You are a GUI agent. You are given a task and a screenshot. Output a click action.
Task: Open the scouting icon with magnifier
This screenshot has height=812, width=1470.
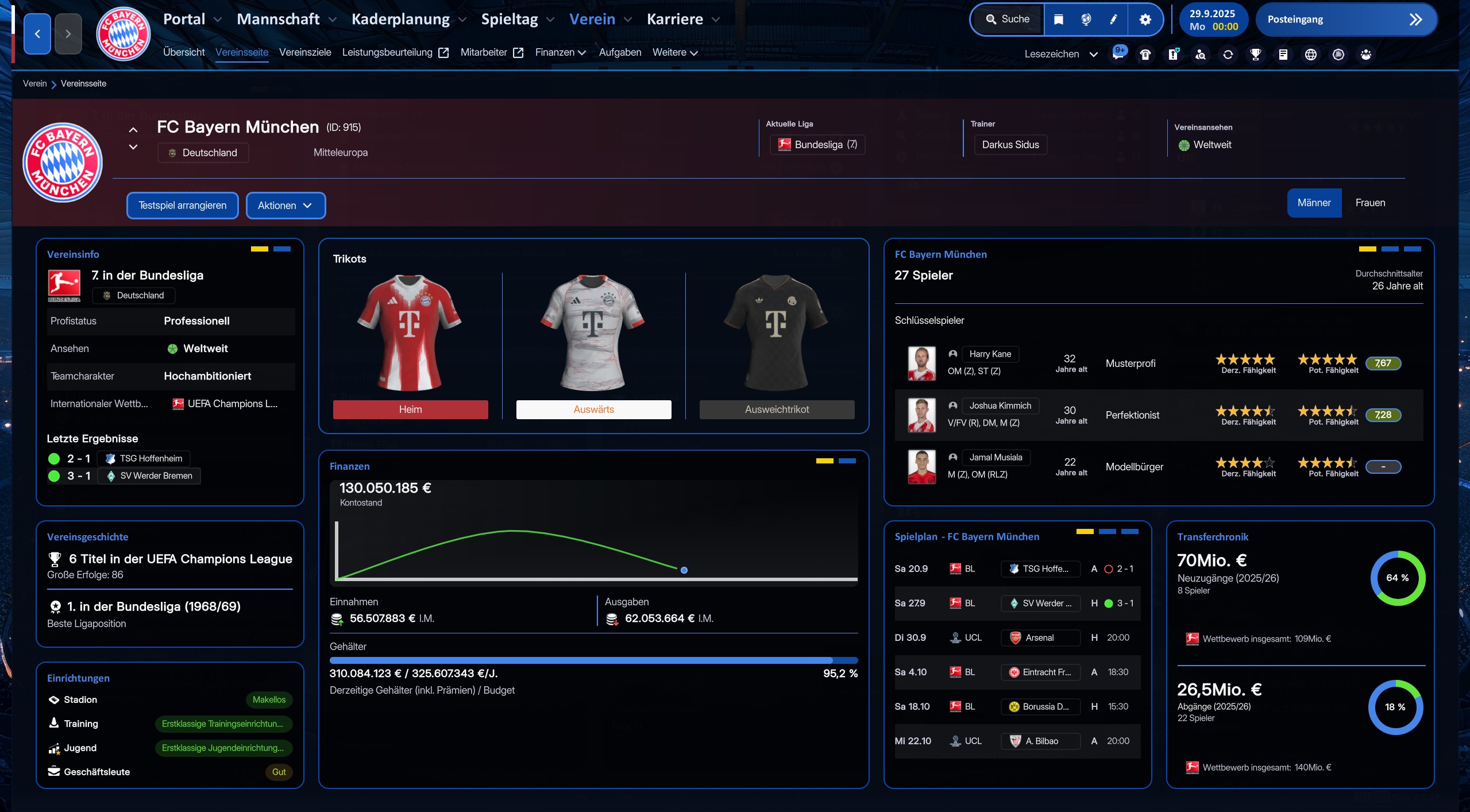point(1200,54)
